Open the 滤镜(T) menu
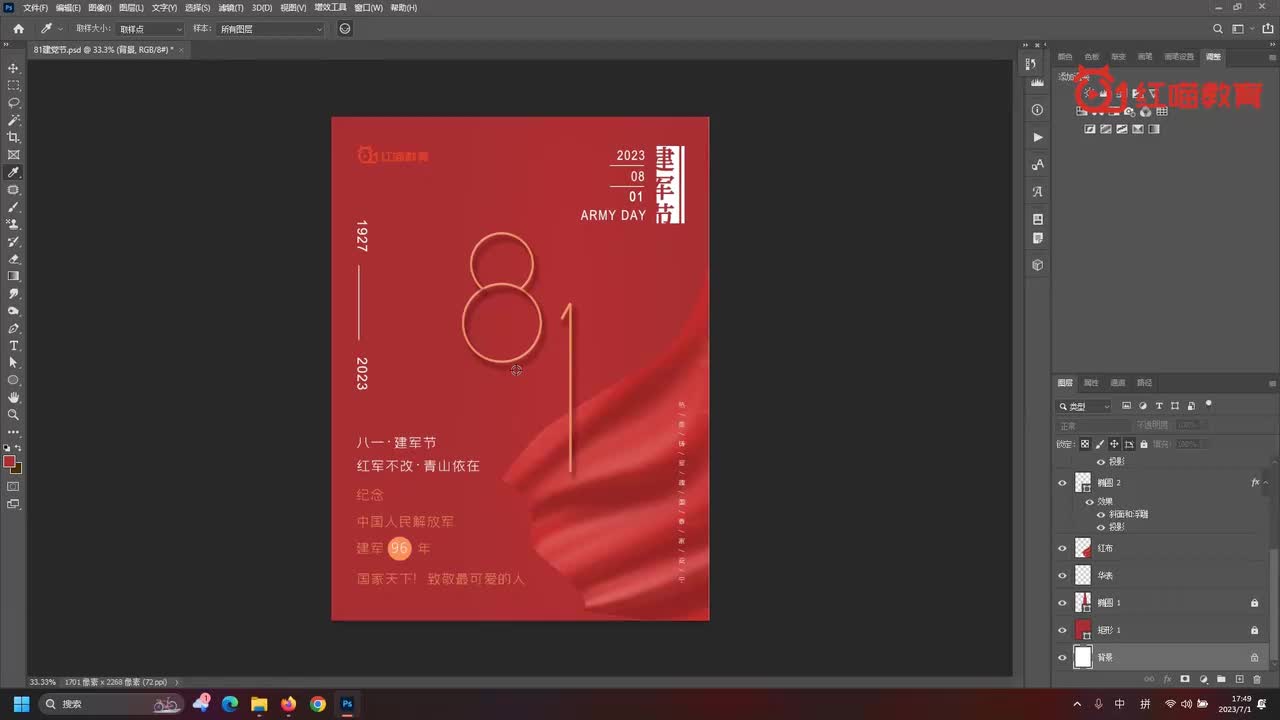Viewport: 1280px width, 720px height. (231, 8)
